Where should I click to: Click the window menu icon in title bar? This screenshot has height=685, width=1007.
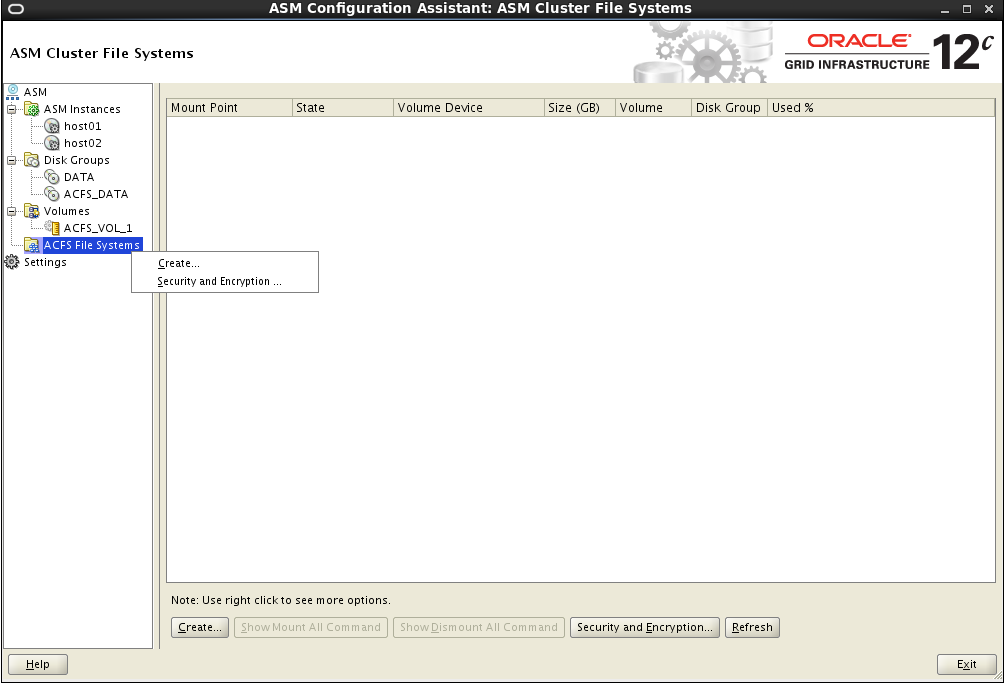tap(15, 9)
